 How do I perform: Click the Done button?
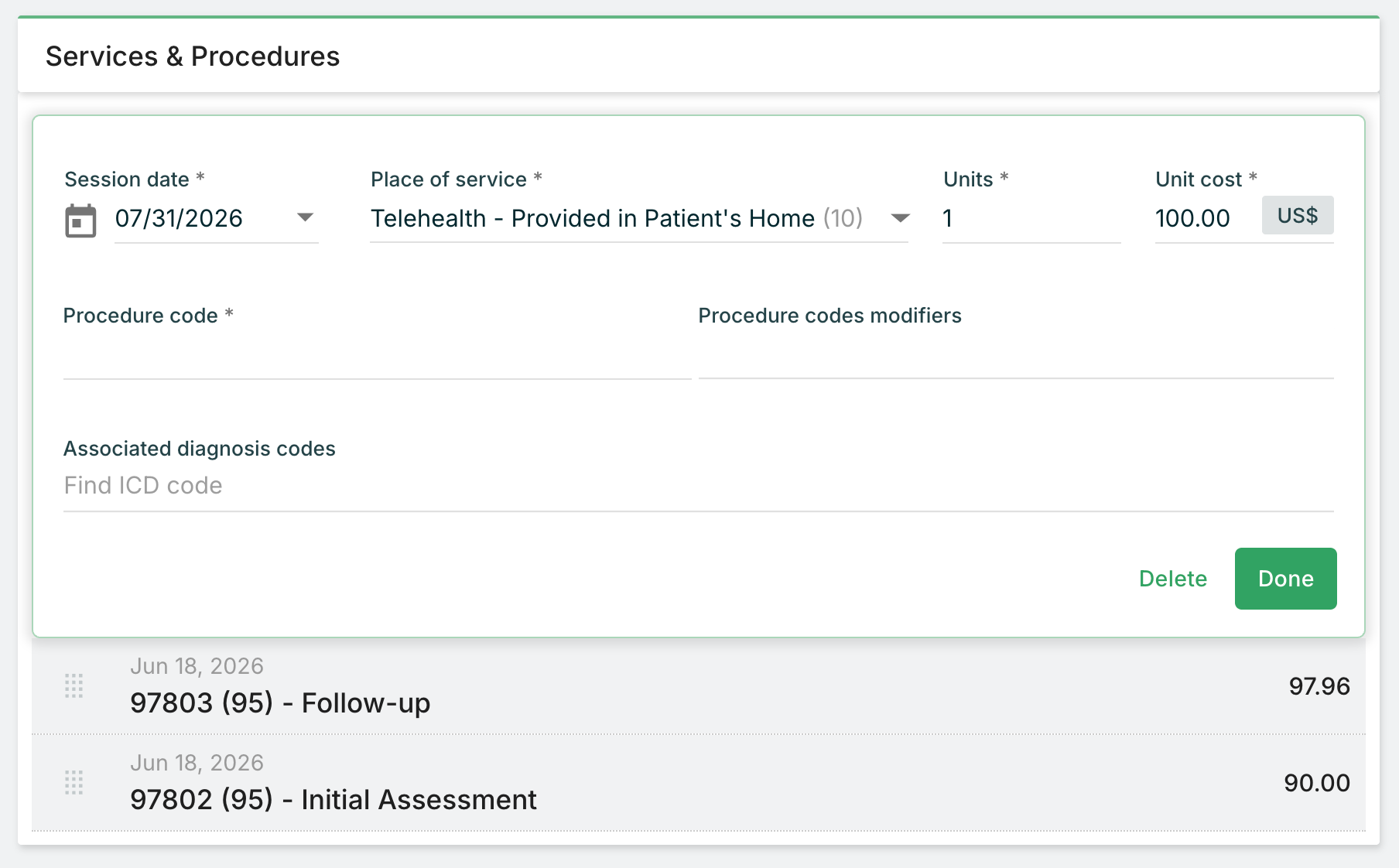[1285, 579]
